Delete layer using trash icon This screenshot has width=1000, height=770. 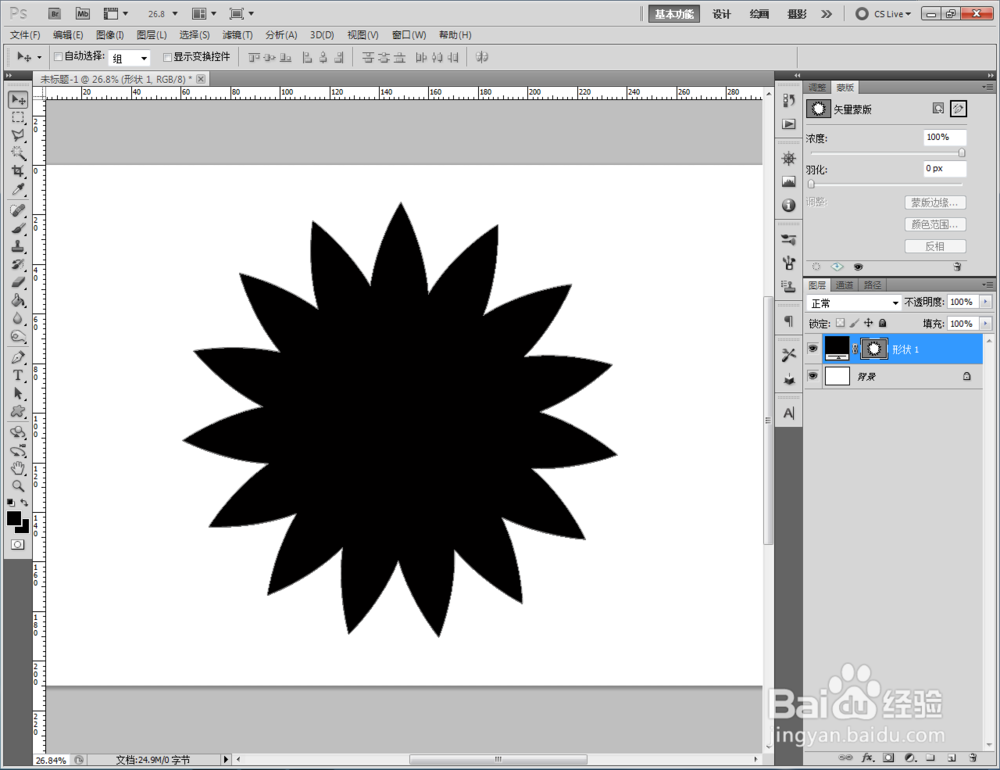pos(973,758)
